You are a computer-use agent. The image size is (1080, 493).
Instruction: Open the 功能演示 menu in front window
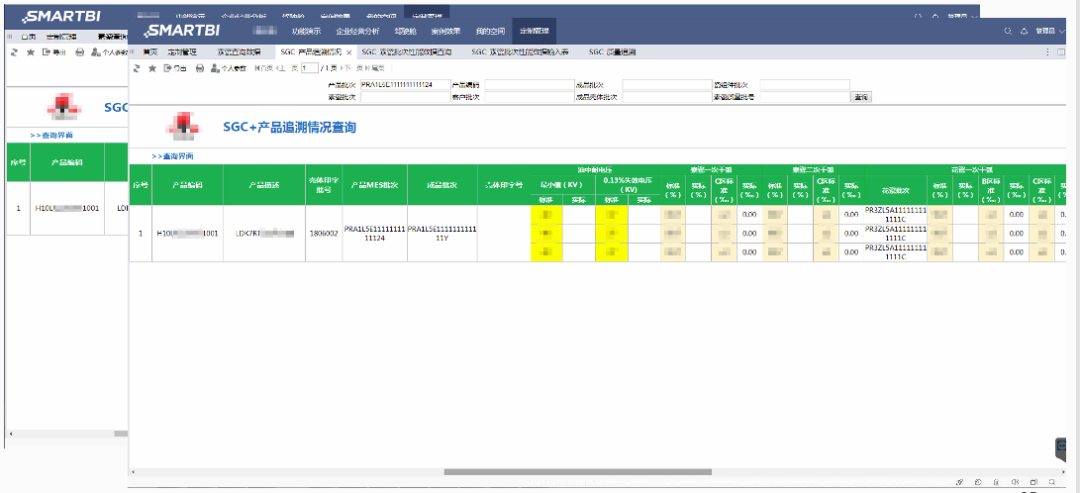tap(307, 31)
